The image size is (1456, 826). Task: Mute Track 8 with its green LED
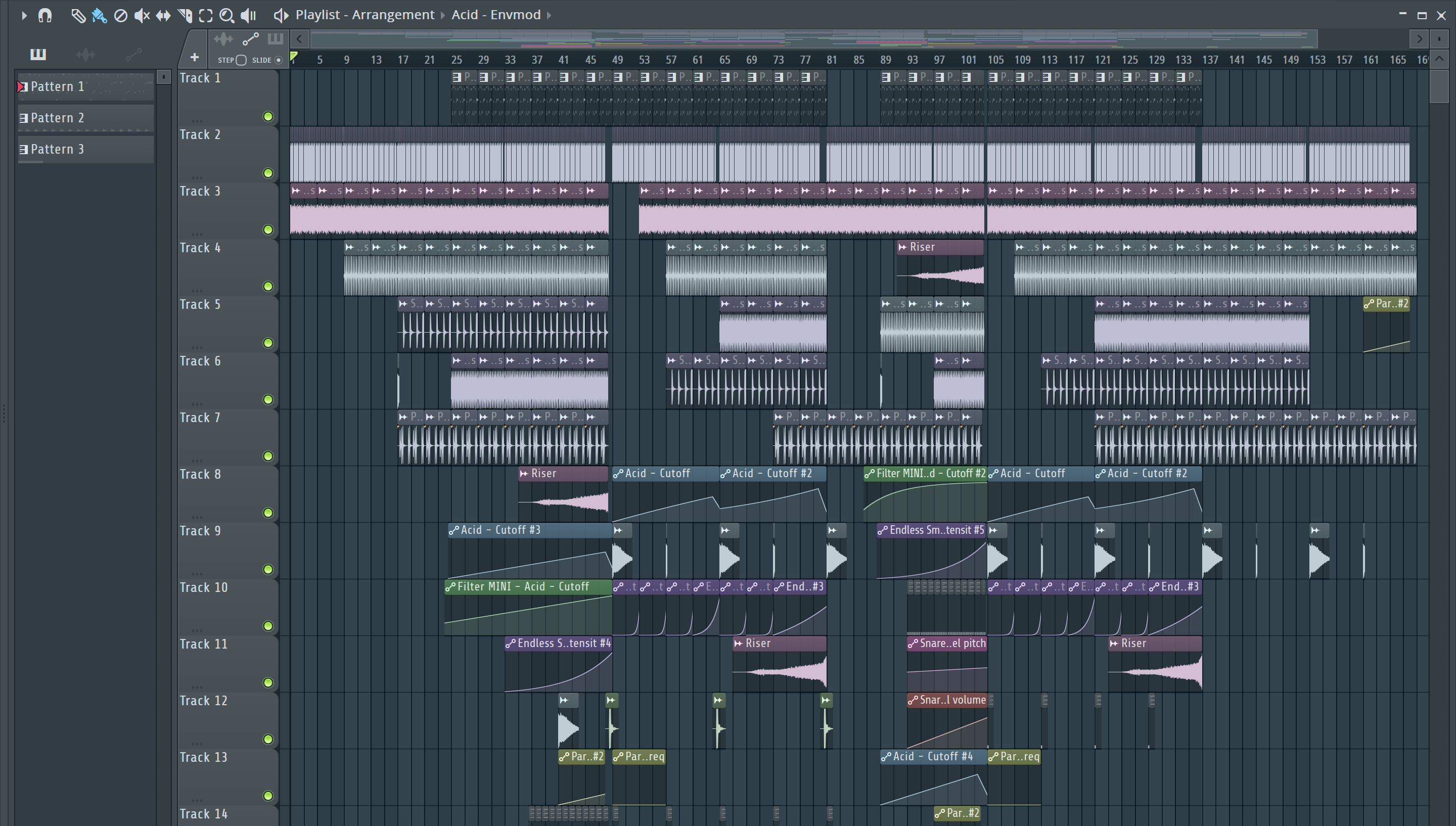tap(268, 513)
